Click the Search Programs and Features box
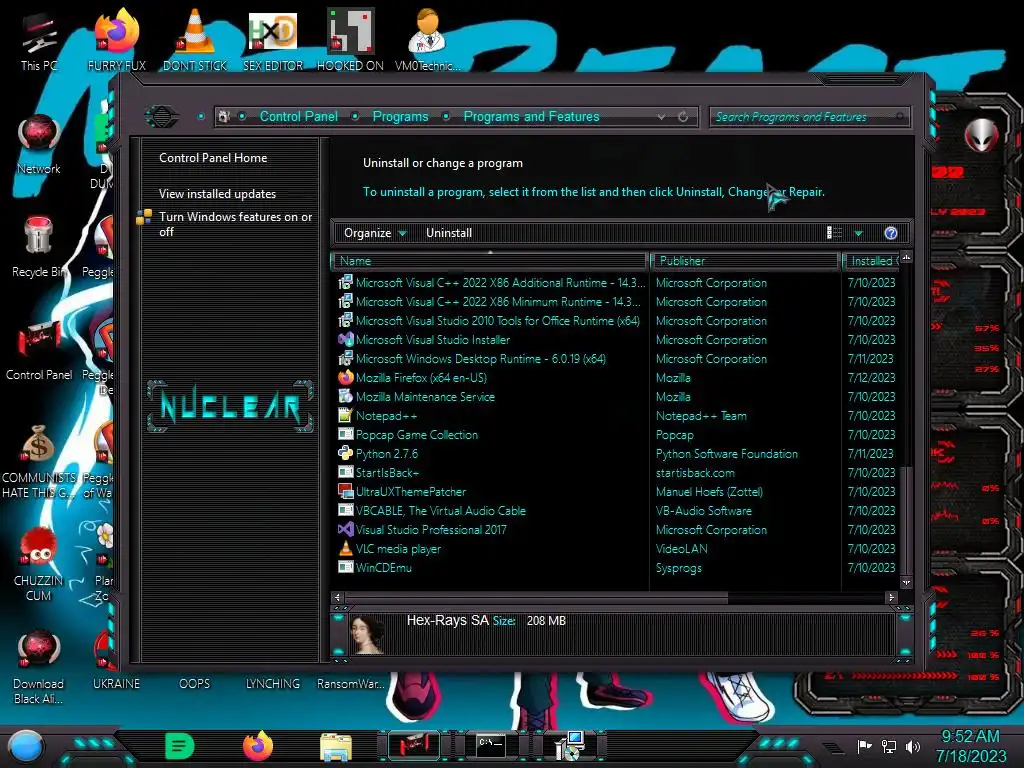 808,117
